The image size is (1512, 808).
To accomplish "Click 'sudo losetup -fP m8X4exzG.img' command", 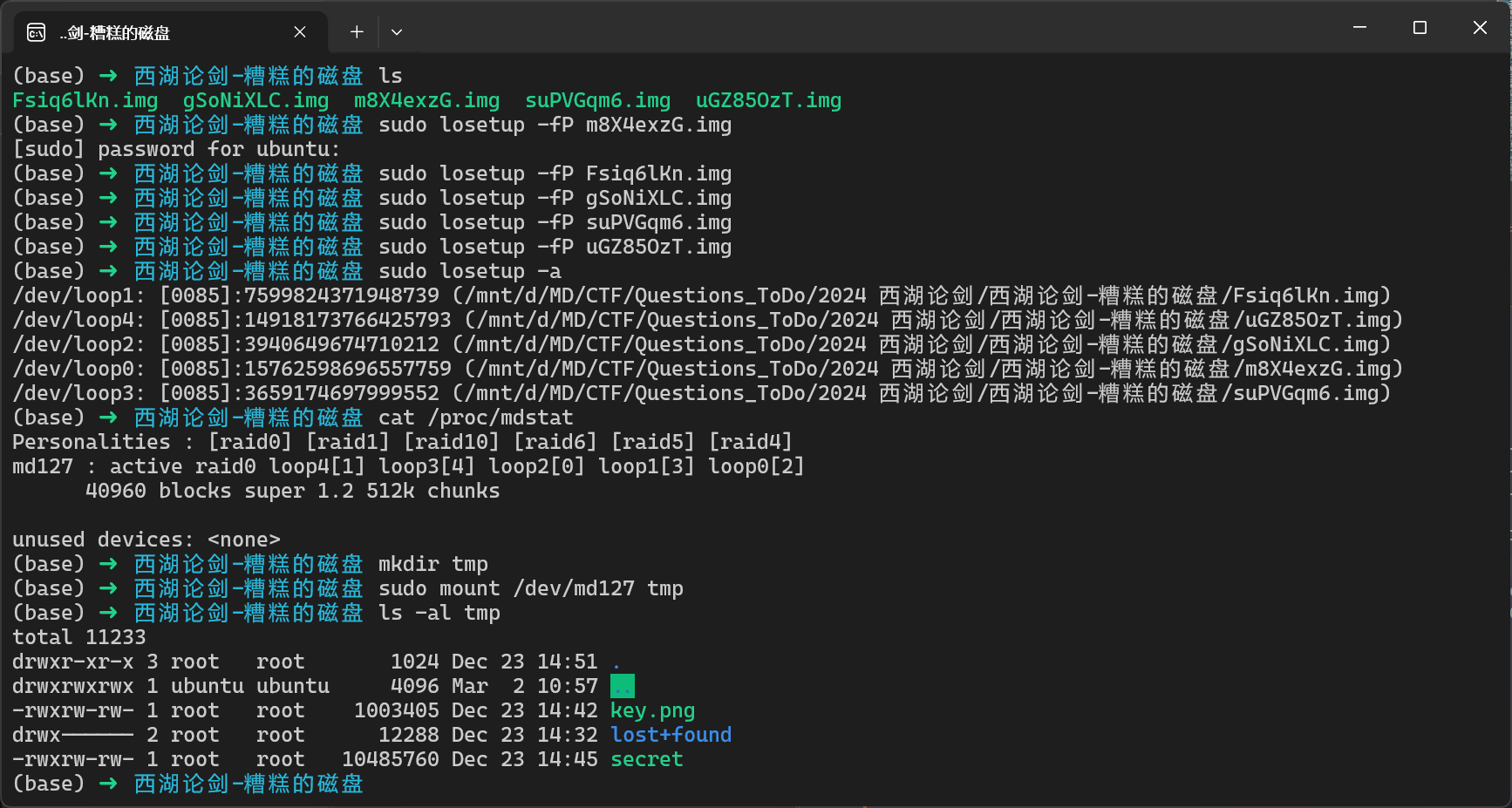I will pyautogui.click(x=555, y=125).
